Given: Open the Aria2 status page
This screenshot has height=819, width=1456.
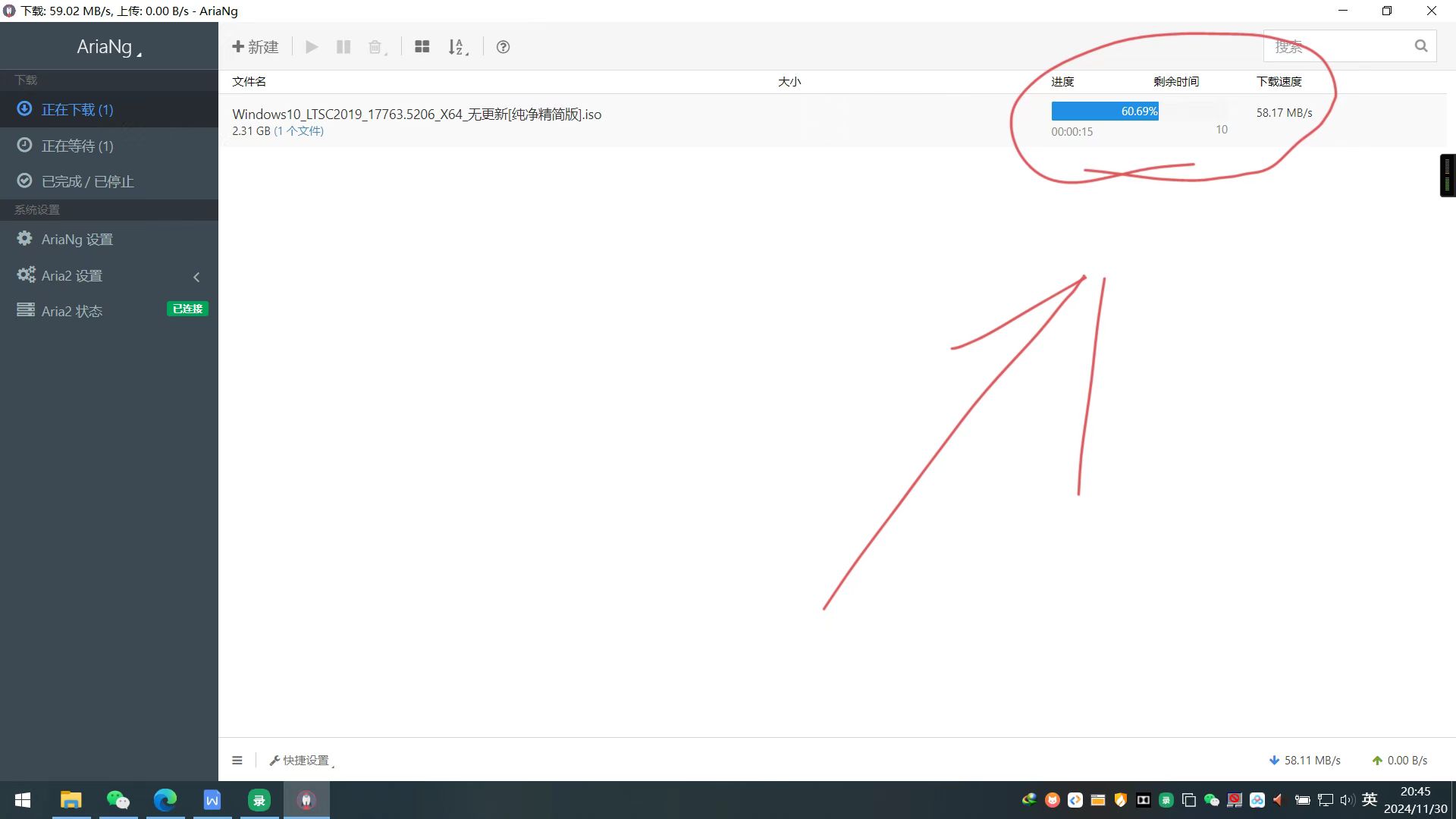Looking at the screenshot, I should point(71,311).
